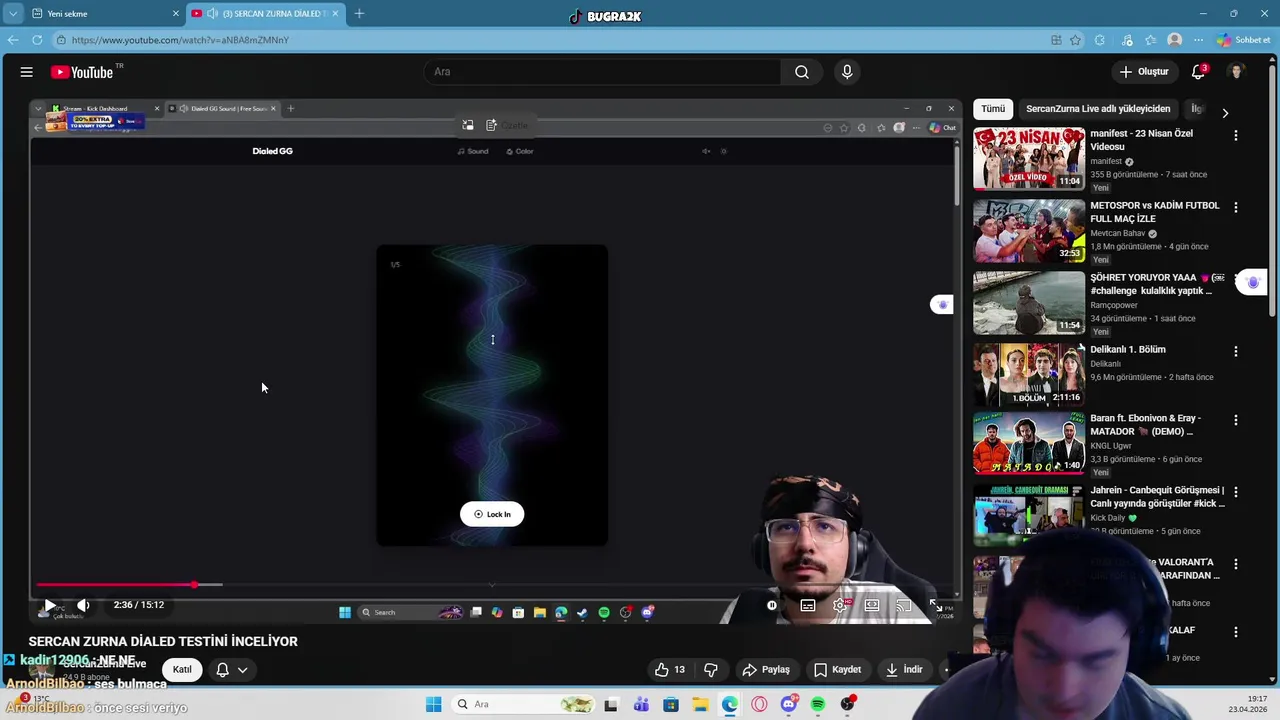1280x720 pixels.
Task: Join the channel via Katıl button
Action: tap(182, 670)
